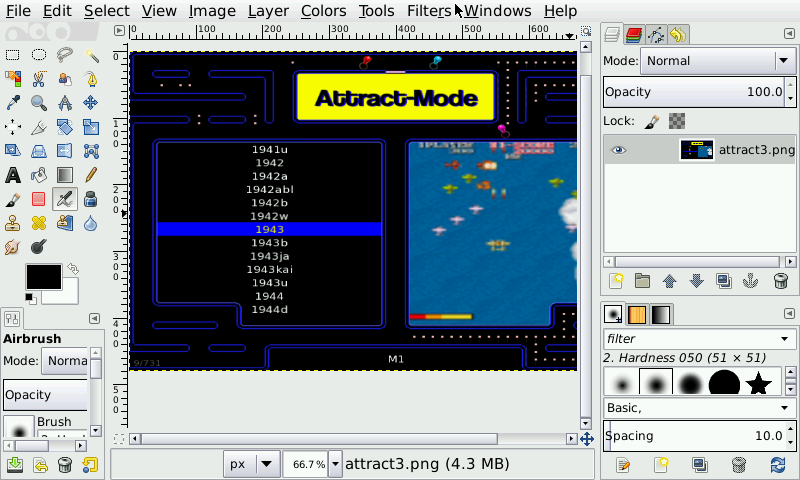Reset colors to black and white
Image resolution: width=800 pixels, height=480 pixels.
31,298
